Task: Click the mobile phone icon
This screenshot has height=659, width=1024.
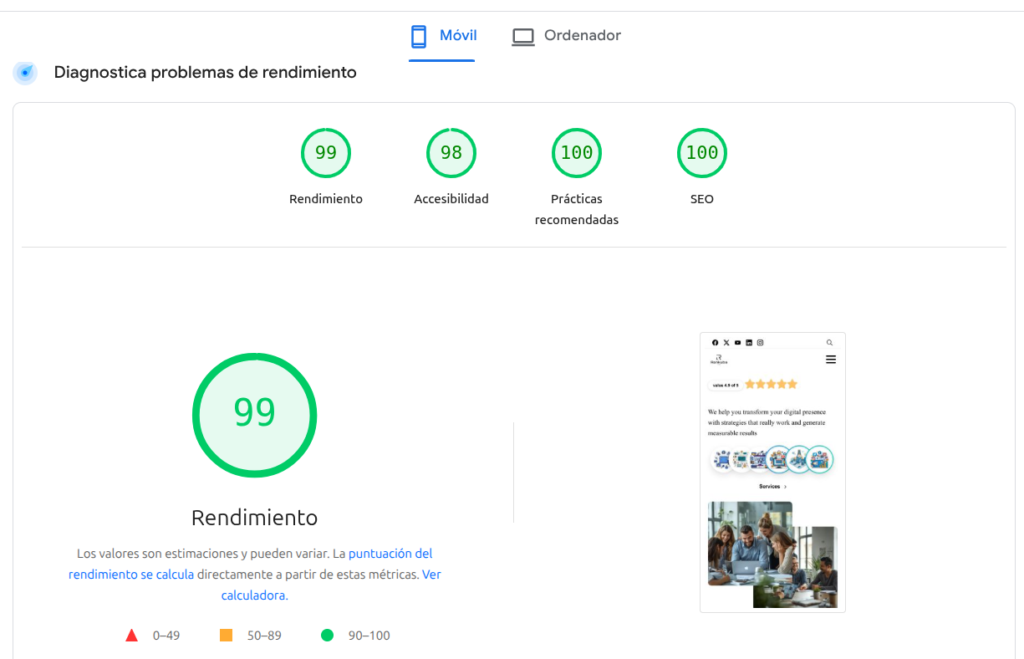Action: coord(419,36)
